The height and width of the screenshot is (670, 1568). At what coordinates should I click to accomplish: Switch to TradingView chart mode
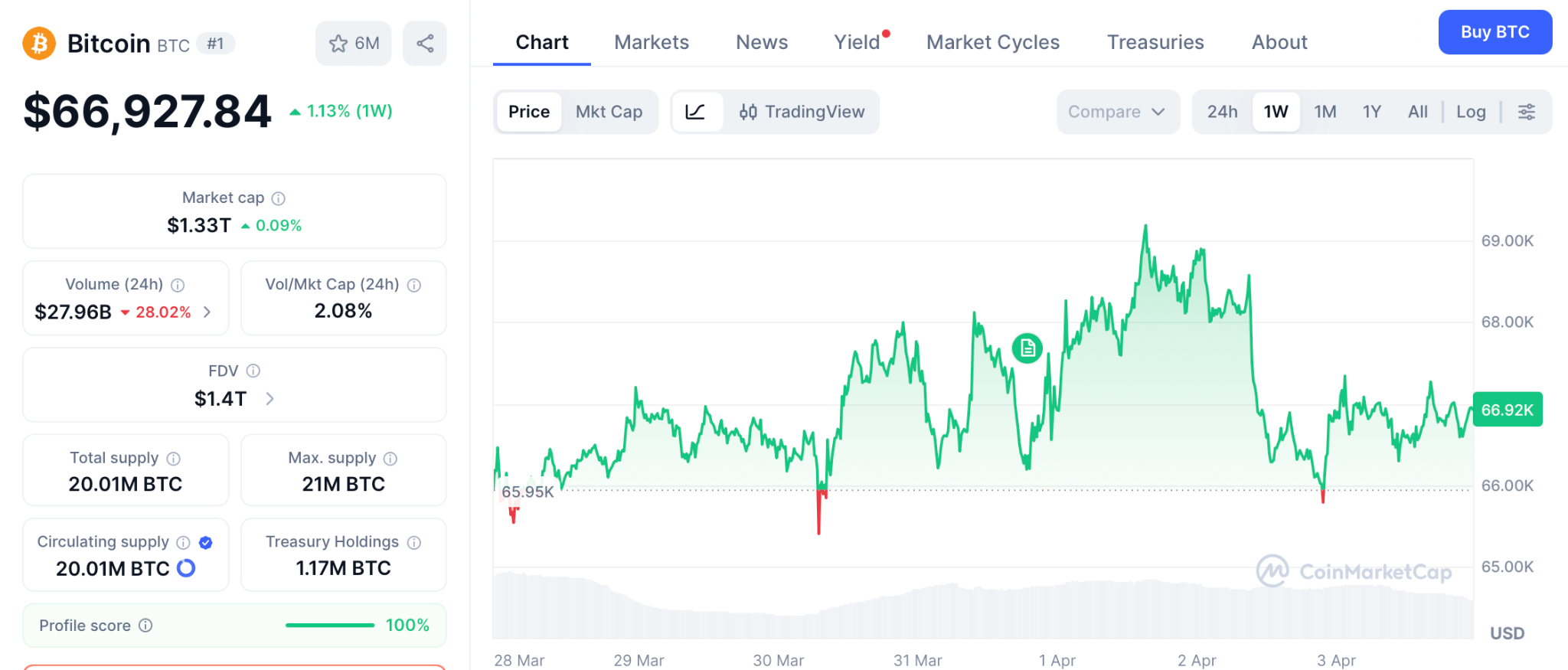pyautogui.click(x=802, y=112)
